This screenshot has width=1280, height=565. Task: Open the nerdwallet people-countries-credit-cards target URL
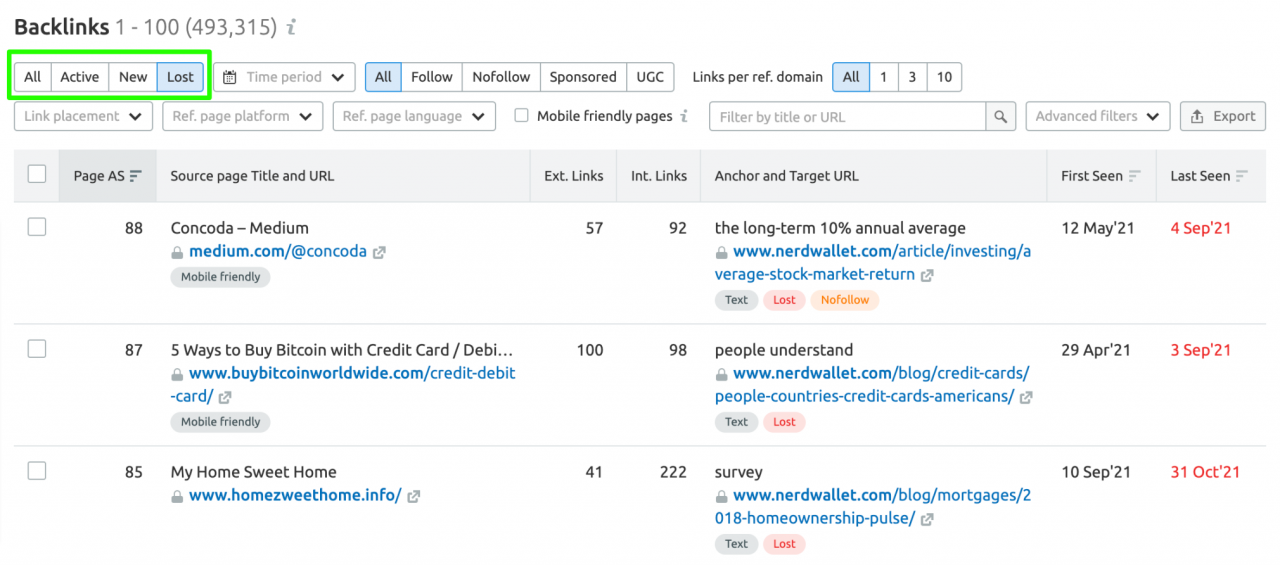point(873,385)
